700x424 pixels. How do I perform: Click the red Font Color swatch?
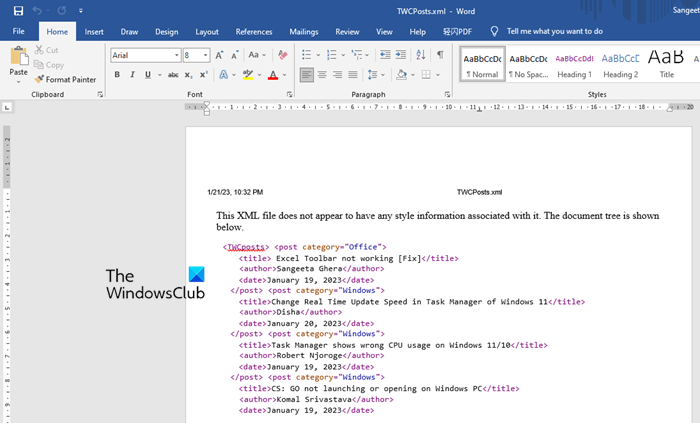point(272,75)
